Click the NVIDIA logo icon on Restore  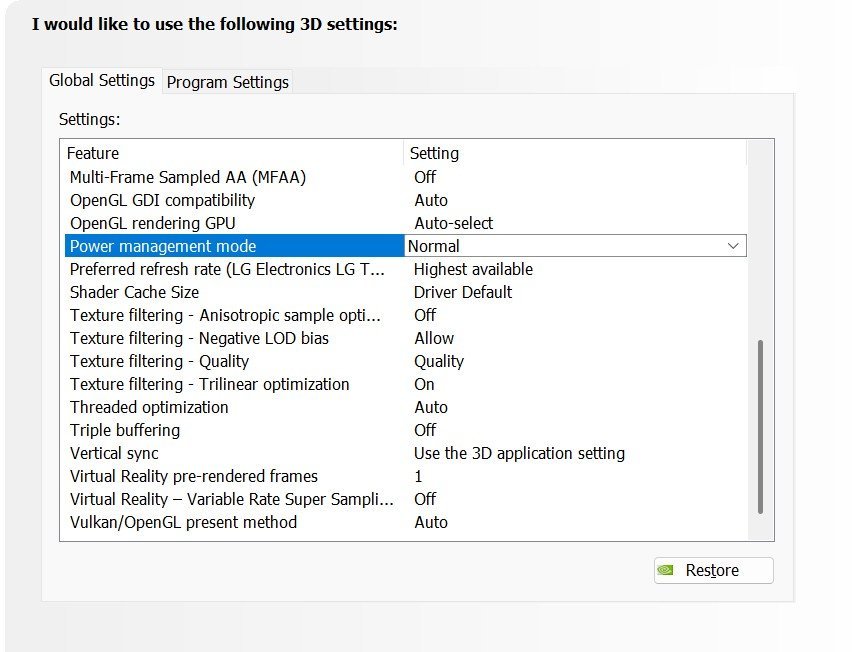click(665, 570)
